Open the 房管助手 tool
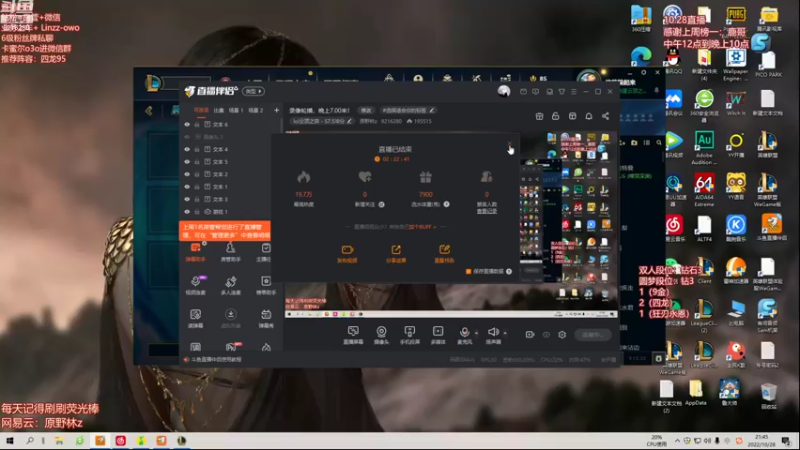This screenshot has width=800, height=450. (x=231, y=253)
